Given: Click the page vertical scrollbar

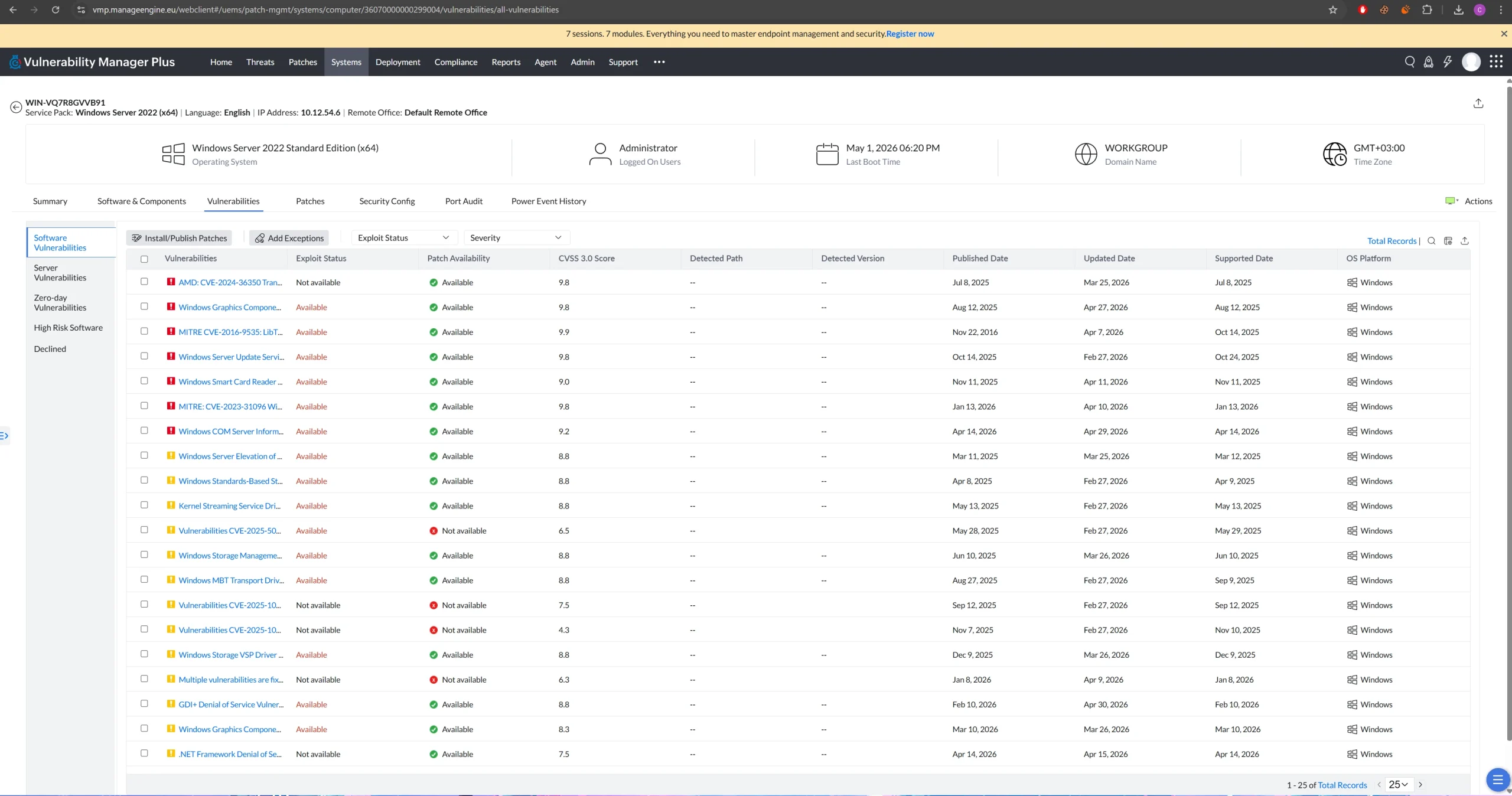Looking at the screenshot, I should (x=1508, y=413).
